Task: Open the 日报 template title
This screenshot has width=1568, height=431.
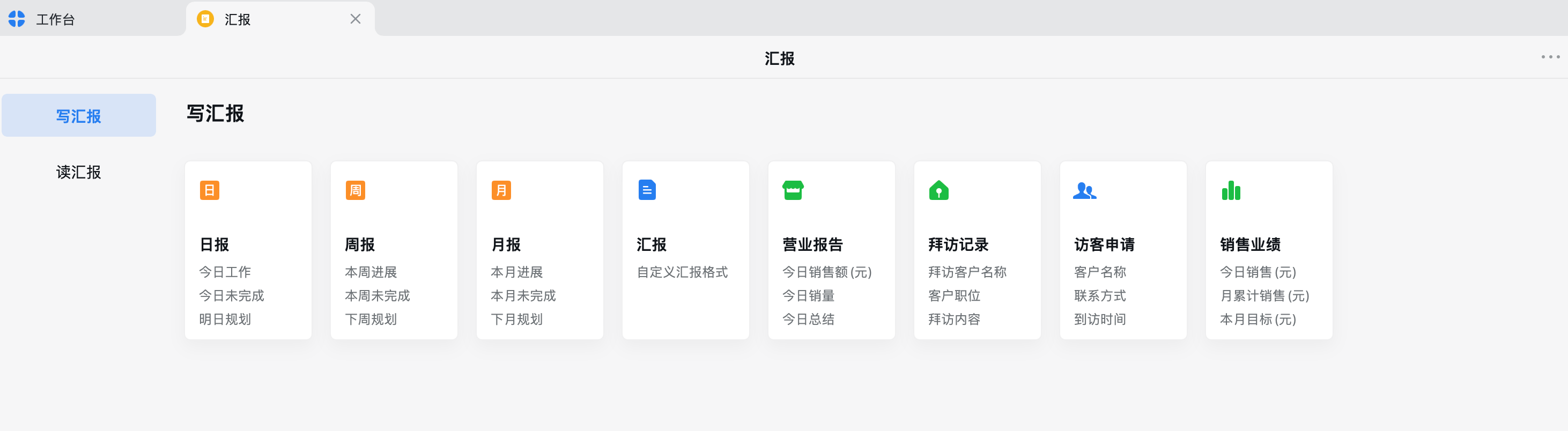Action: click(215, 244)
